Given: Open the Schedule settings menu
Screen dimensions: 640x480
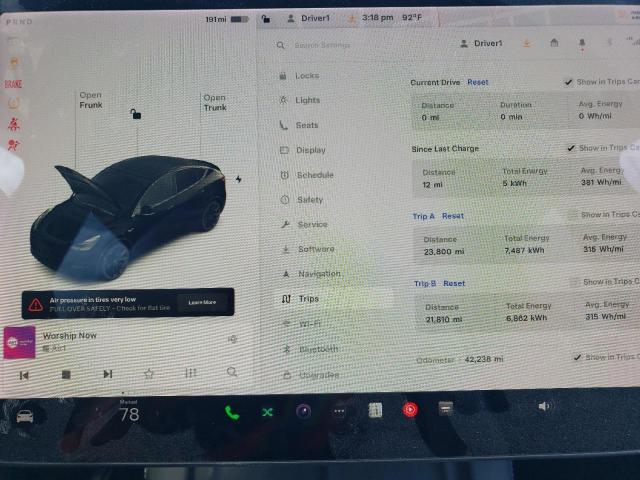Looking at the screenshot, I should pos(307,175).
